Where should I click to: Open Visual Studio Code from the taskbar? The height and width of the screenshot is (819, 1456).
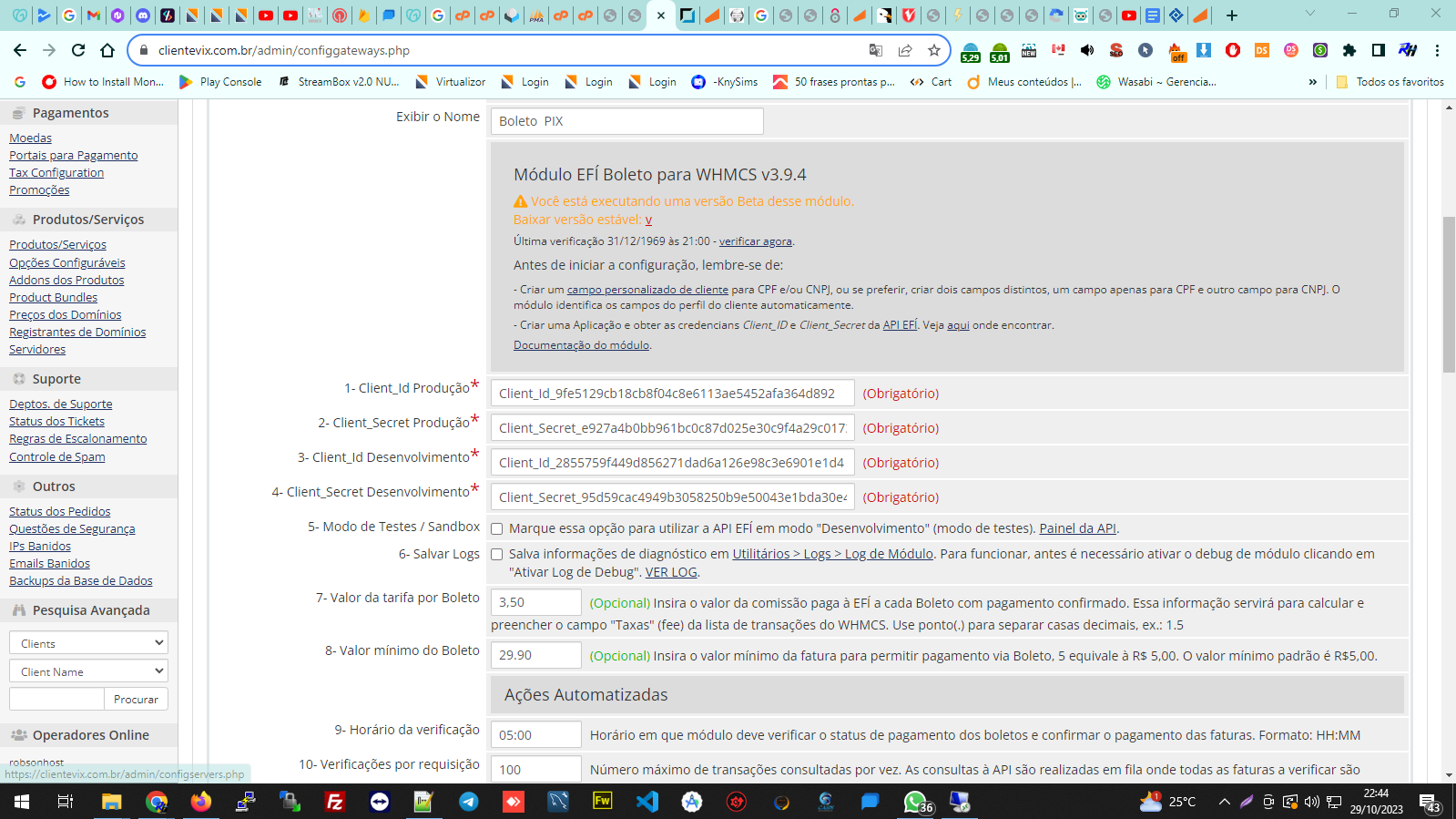(x=647, y=802)
